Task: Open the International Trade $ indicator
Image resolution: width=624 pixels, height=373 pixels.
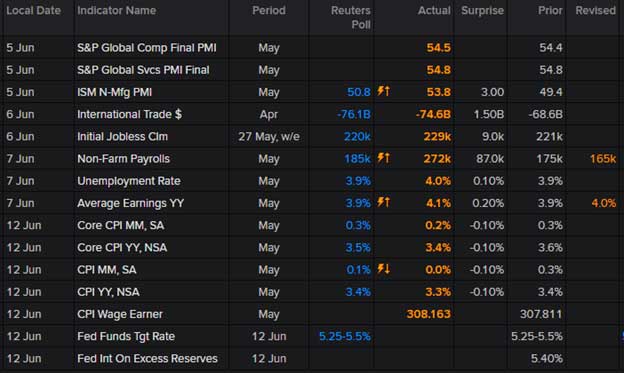Action: [129, 114]
